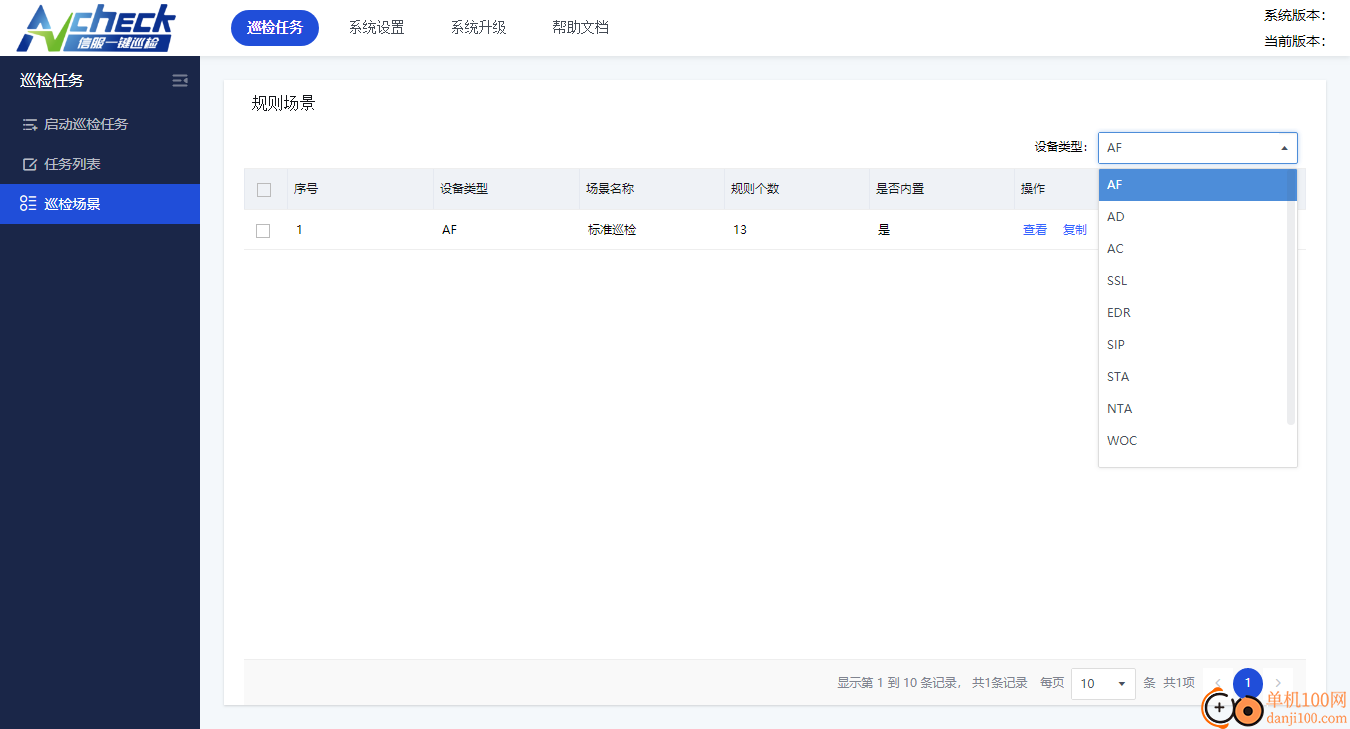1350x729 pixels.
Task: Click the dropdown list scrollbar
Action: coord(1291,297)
